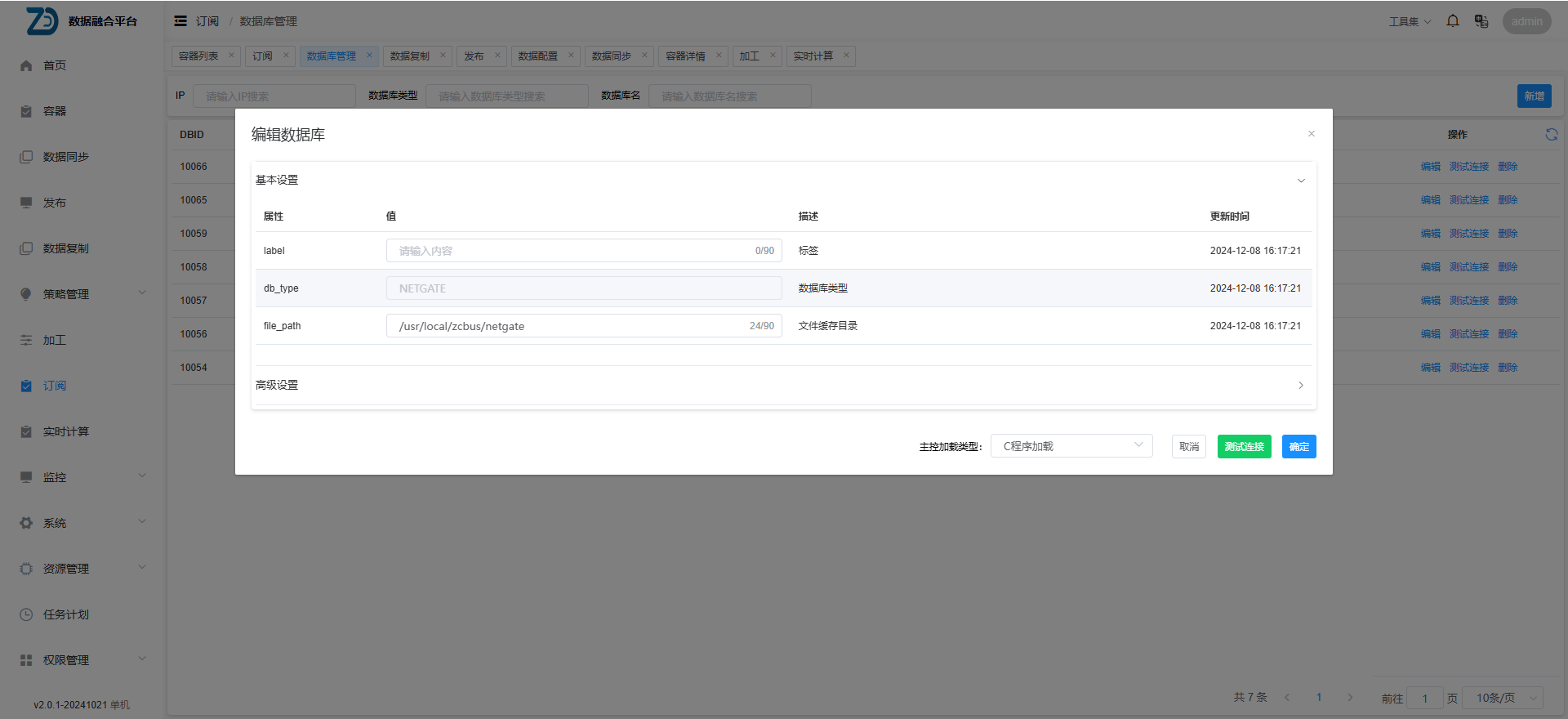The height and width of the screenshot is (719, 1568).
Task: Open the 主控加载类型 dropdown
Action: (1071, 446)
